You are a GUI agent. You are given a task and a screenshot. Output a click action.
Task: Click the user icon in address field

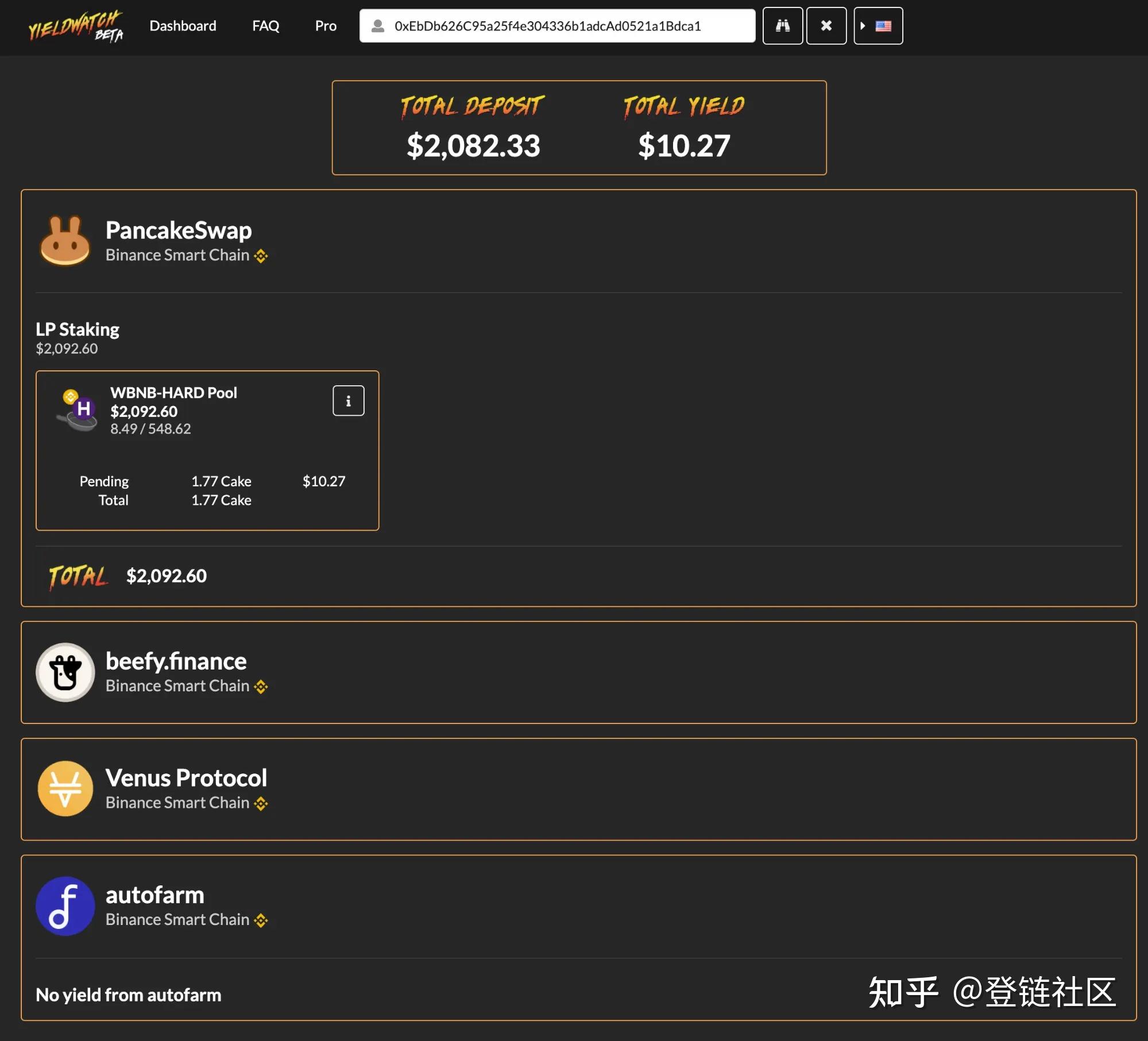tap(377, 26)
